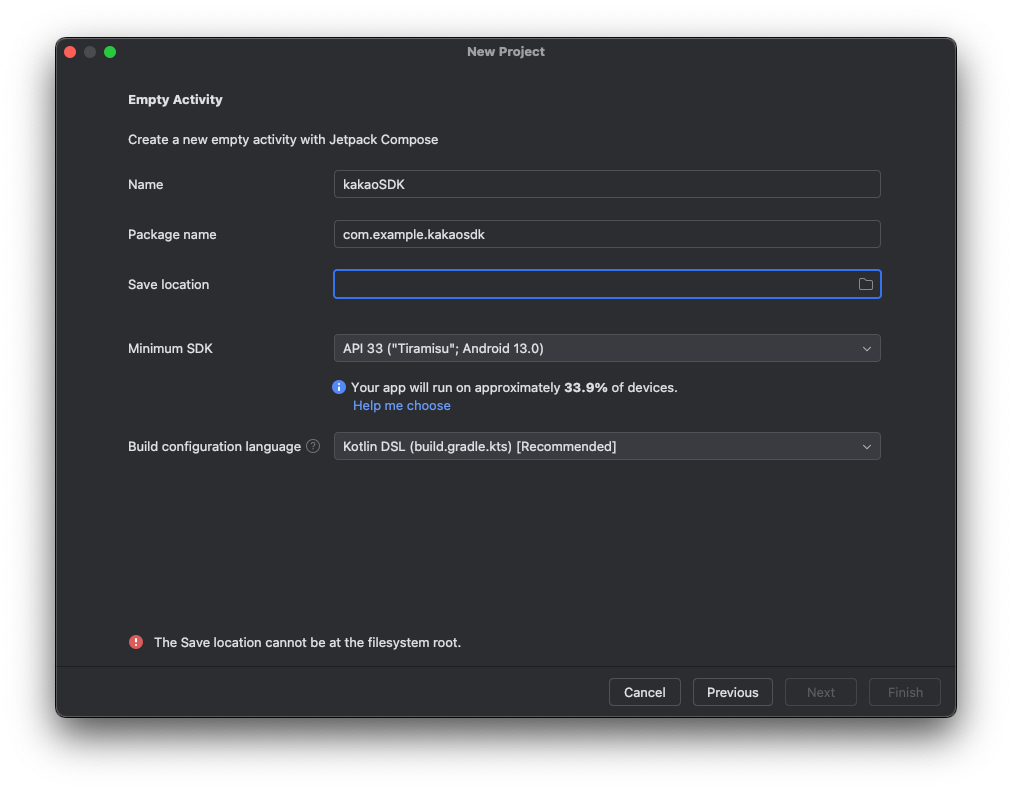Click the Name field containing kakaoSDK
This screenshot has width=1012, height=791.
pyautogui.click(x=607, y=185)
